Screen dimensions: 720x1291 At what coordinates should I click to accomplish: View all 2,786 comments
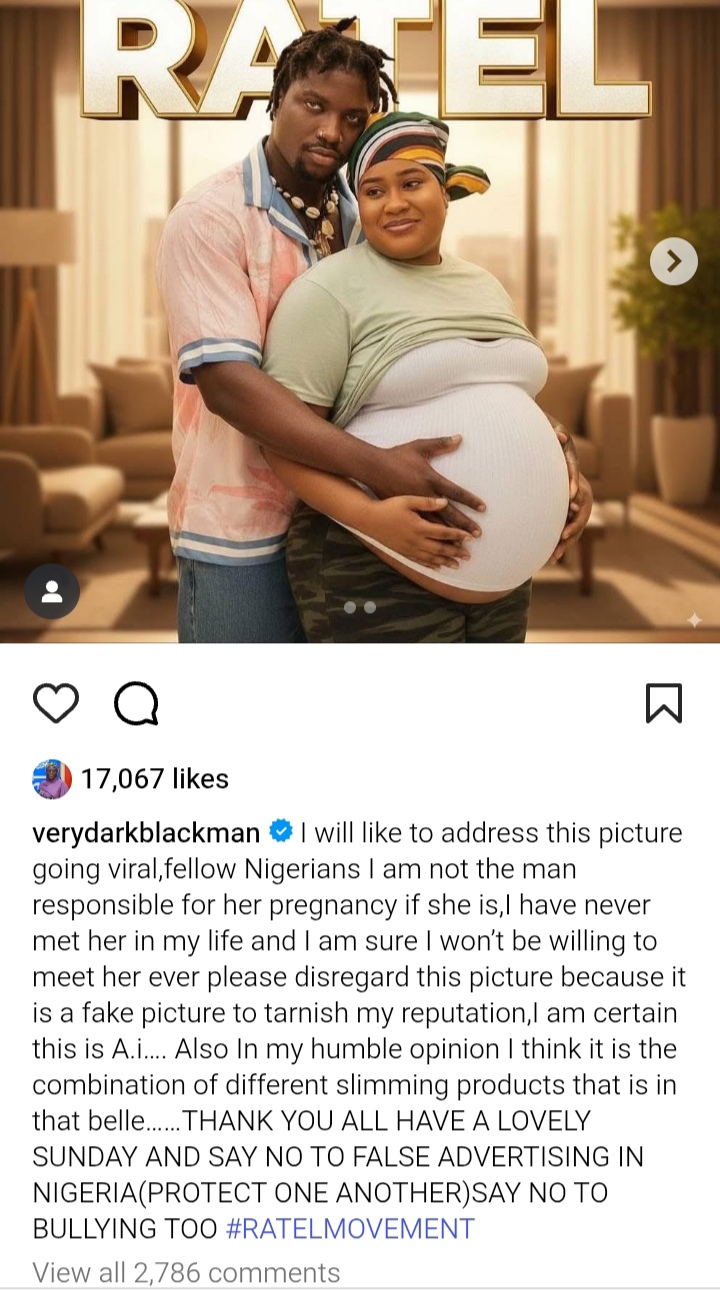pyautogui.click(x=186, y=1273)
